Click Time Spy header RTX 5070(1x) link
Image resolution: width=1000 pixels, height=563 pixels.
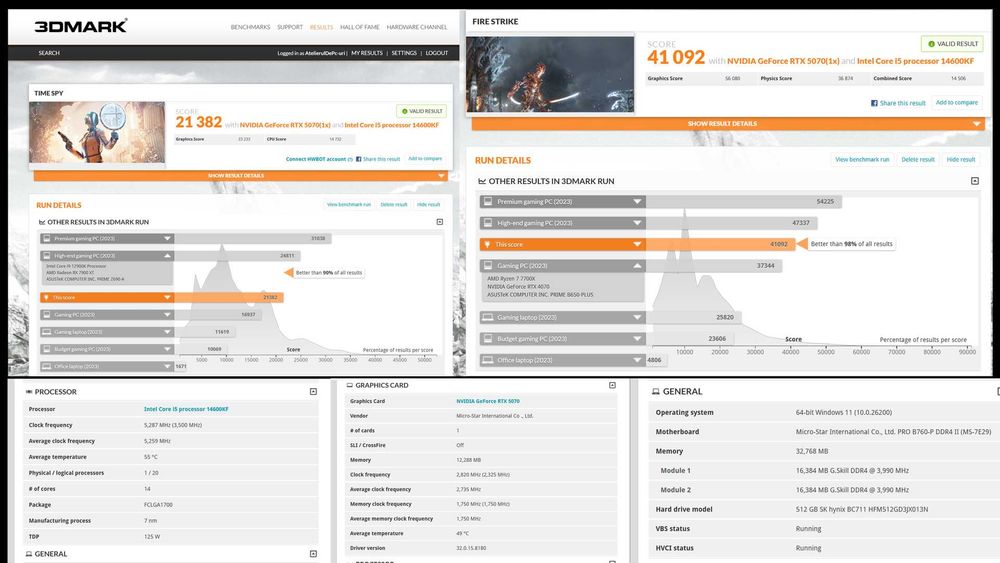pos(285,125)
